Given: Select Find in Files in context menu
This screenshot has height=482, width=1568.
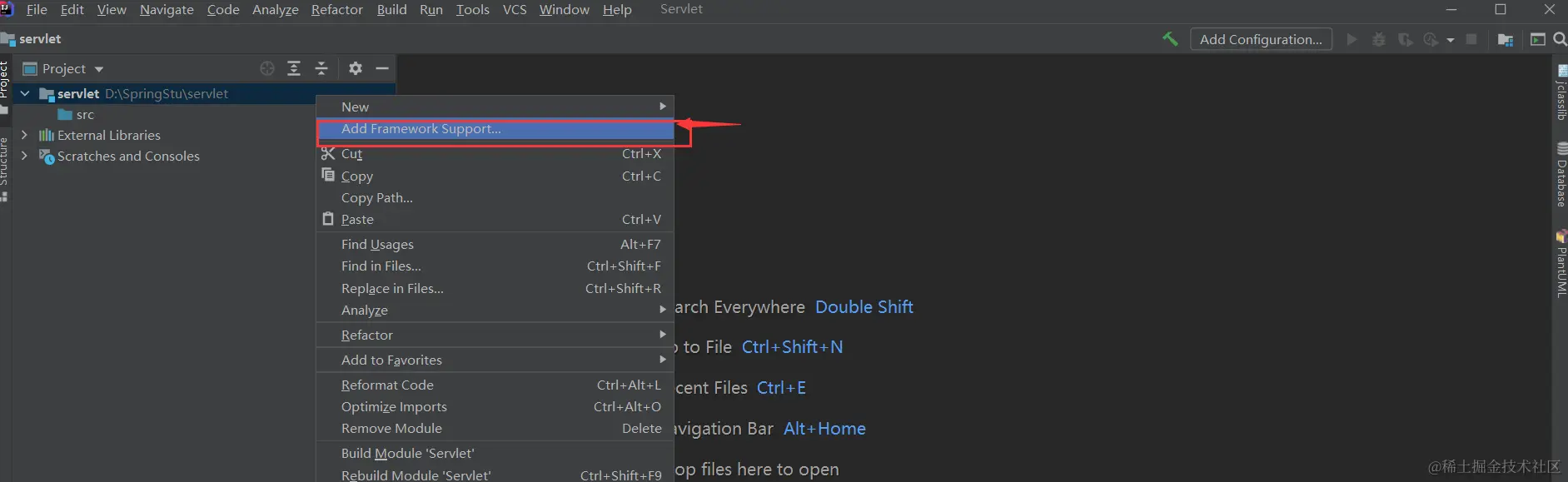Looking at the screenshot, I should tap(495, 266).
